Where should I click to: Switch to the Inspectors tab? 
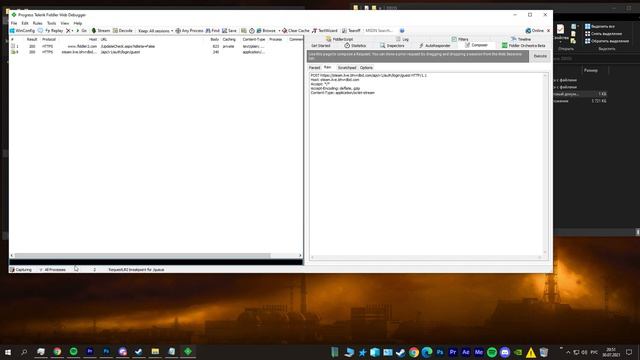tap(392, 46)
